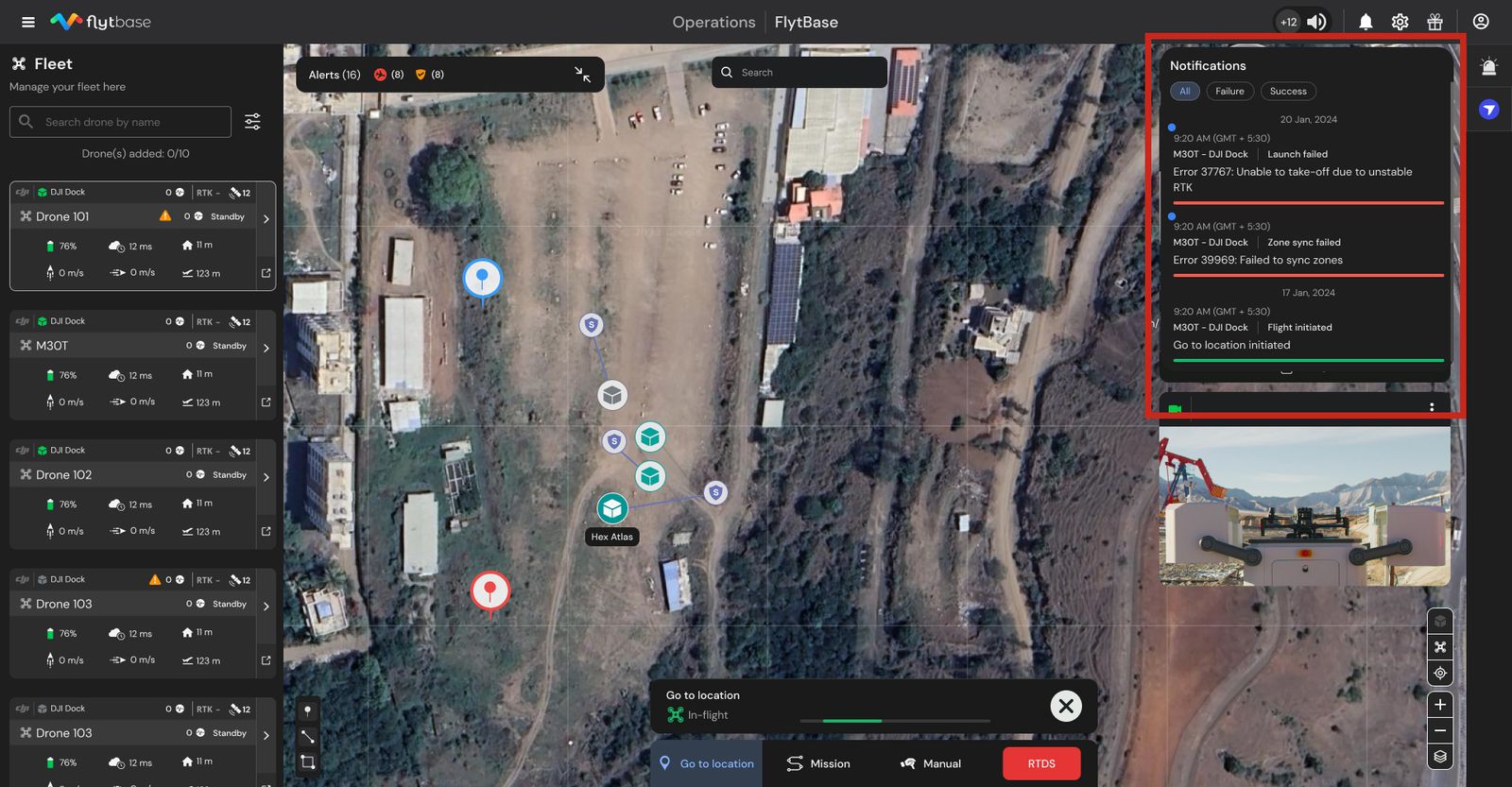Open the hamburger navigation menu
Viewport: 1512px width, 787px height.
28,22
